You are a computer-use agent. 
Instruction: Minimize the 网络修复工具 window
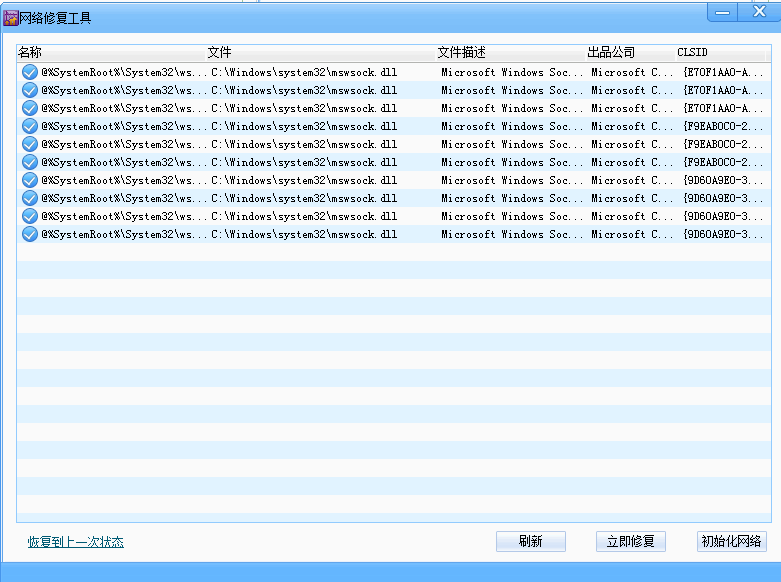click(723, 12)
